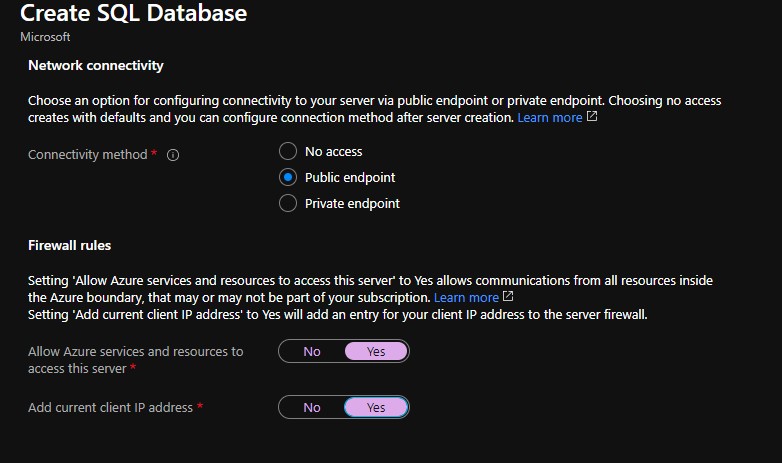Viewport: 782px width, 463px height.
Task: Click the Add current client IP address label
Action: pyautogui.click(x=111, y=408)
